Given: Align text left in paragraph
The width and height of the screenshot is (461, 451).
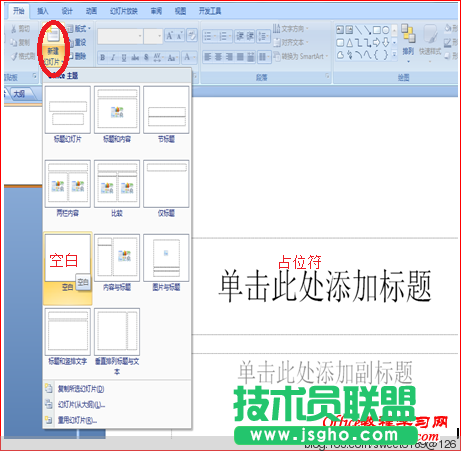Looking at the screenshot, I should (208, 57).
